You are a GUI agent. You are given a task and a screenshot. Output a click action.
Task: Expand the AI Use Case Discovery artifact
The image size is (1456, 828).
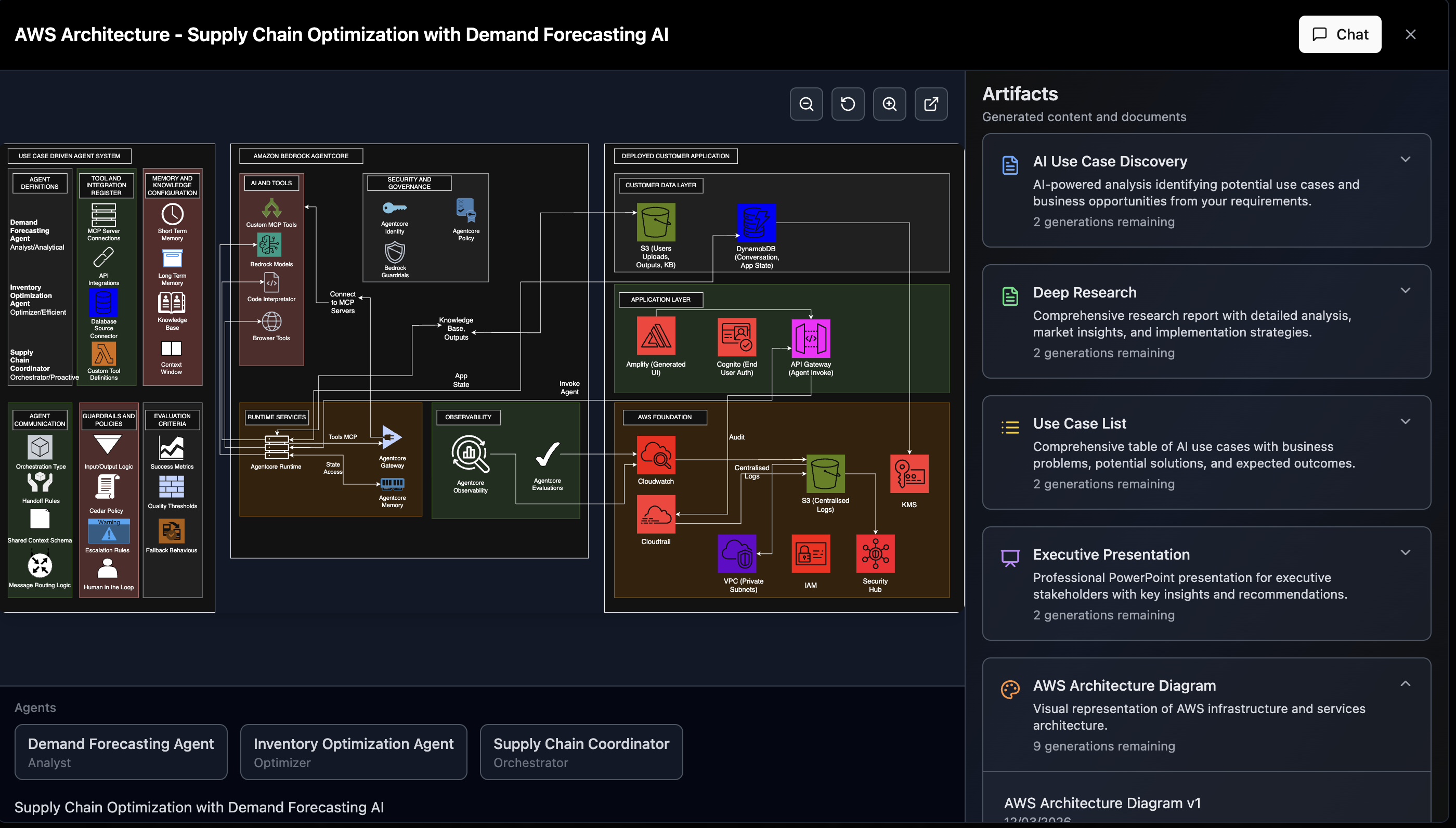(1405, 159)
